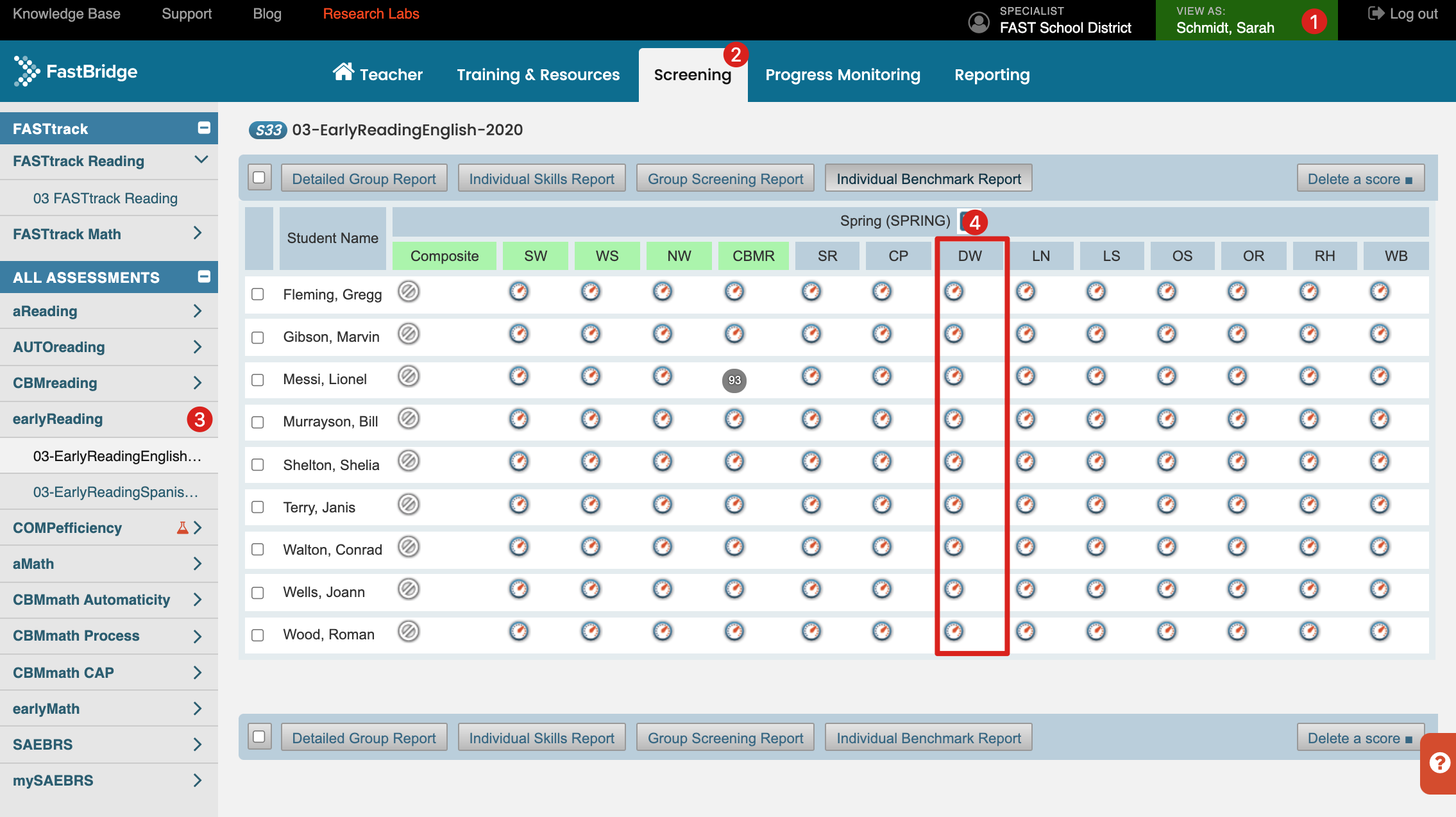Select the checkbox for Shelton, Shelia
Image resolution: width=1456 pixels, height=817 pixels.
pyautogui.click(x=258, y=465)
